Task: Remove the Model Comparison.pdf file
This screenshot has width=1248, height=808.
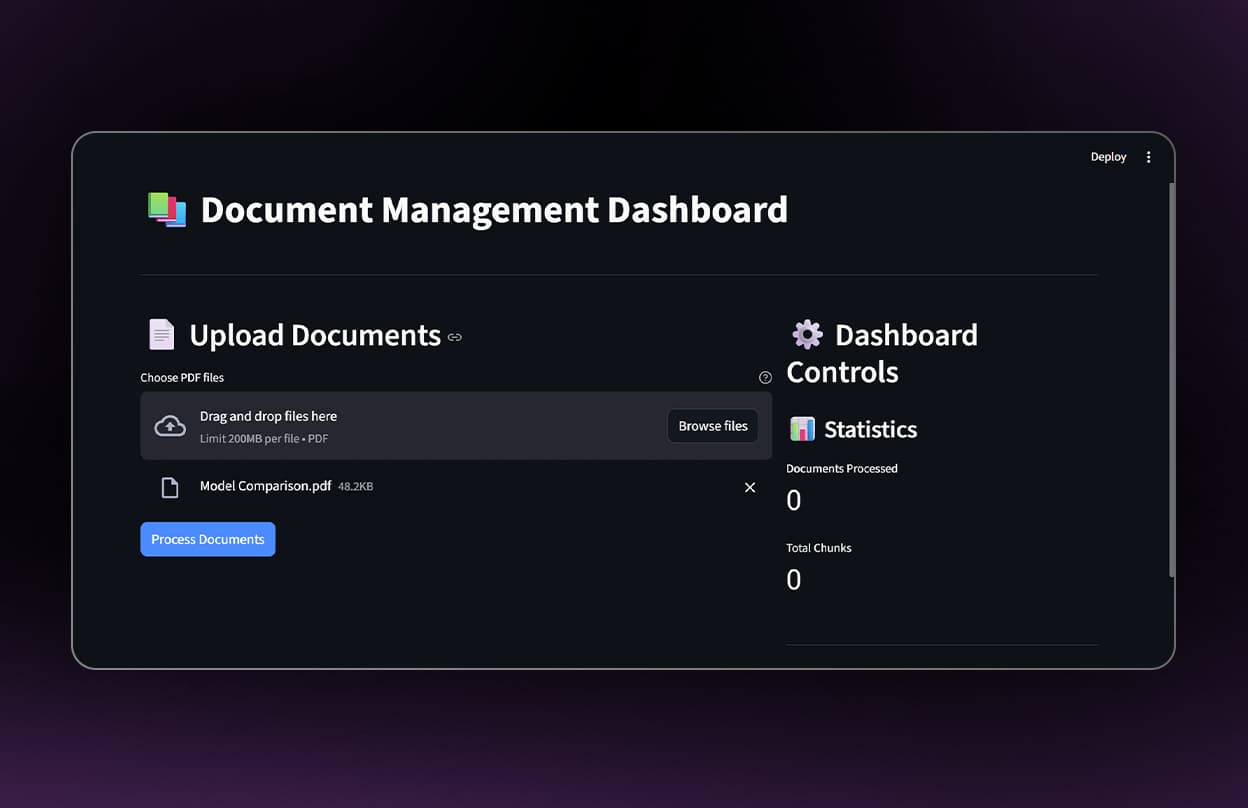Action: (750, 487)
